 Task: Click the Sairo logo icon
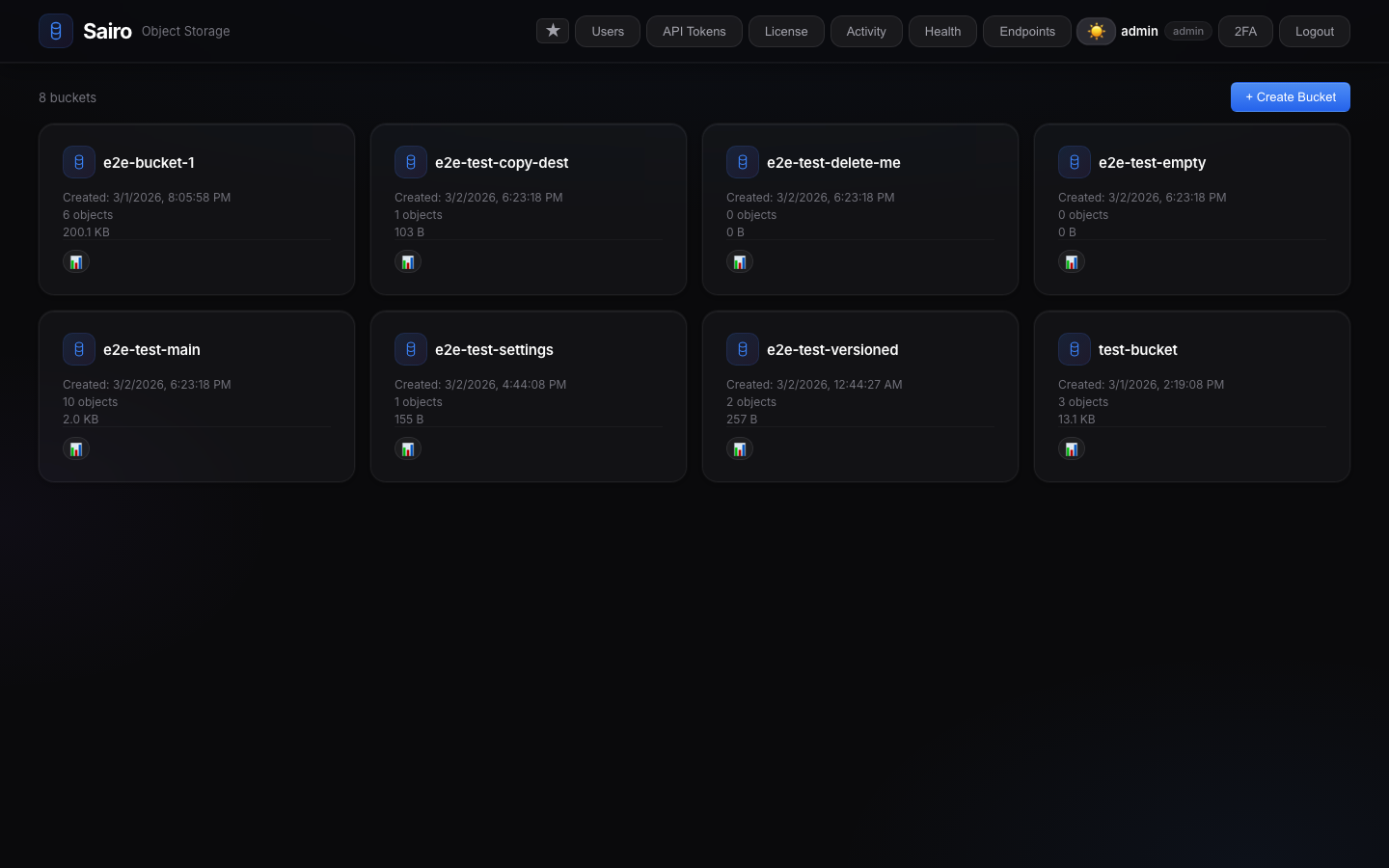[56, 31]
